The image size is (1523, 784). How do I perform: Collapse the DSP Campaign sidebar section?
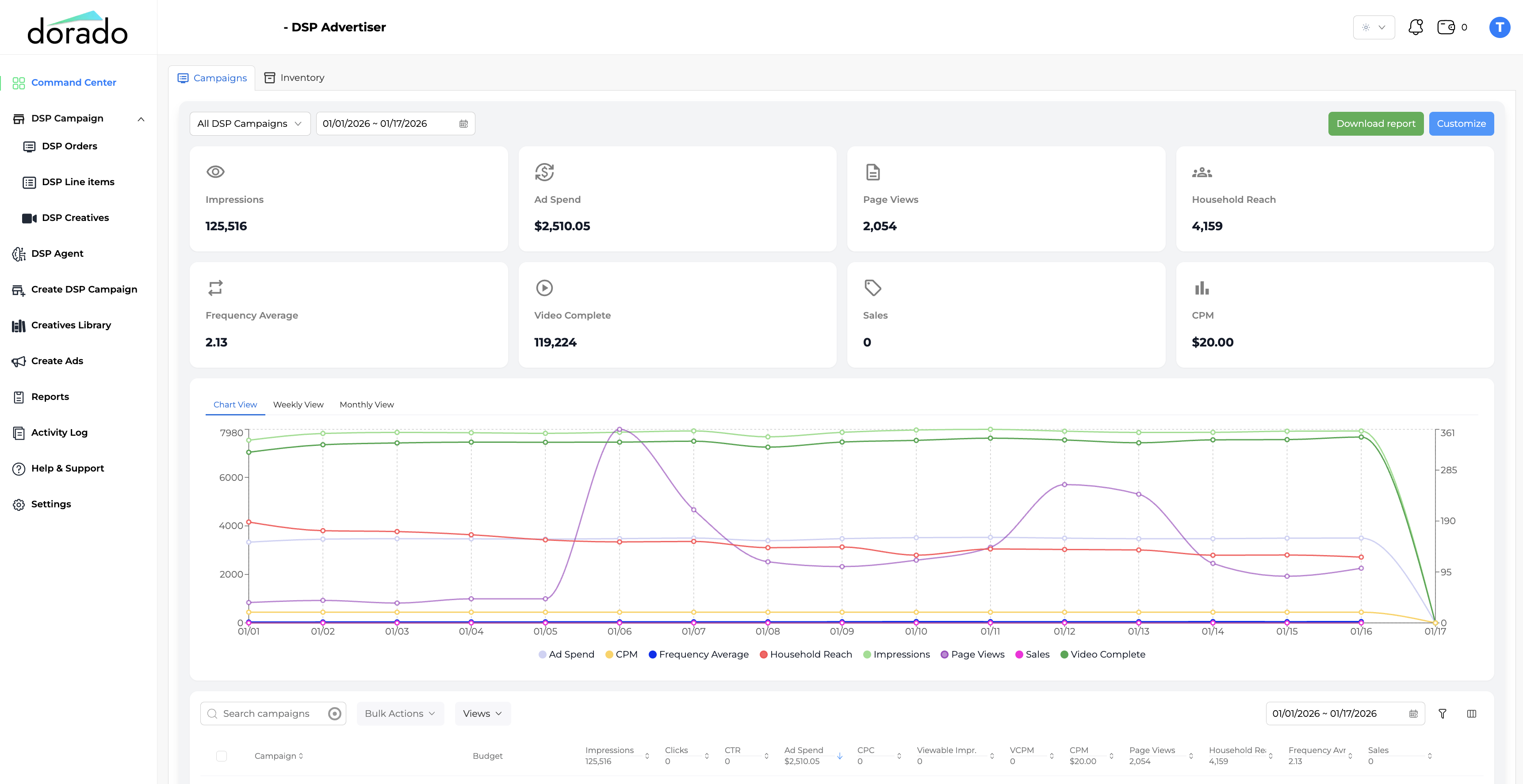141,119
